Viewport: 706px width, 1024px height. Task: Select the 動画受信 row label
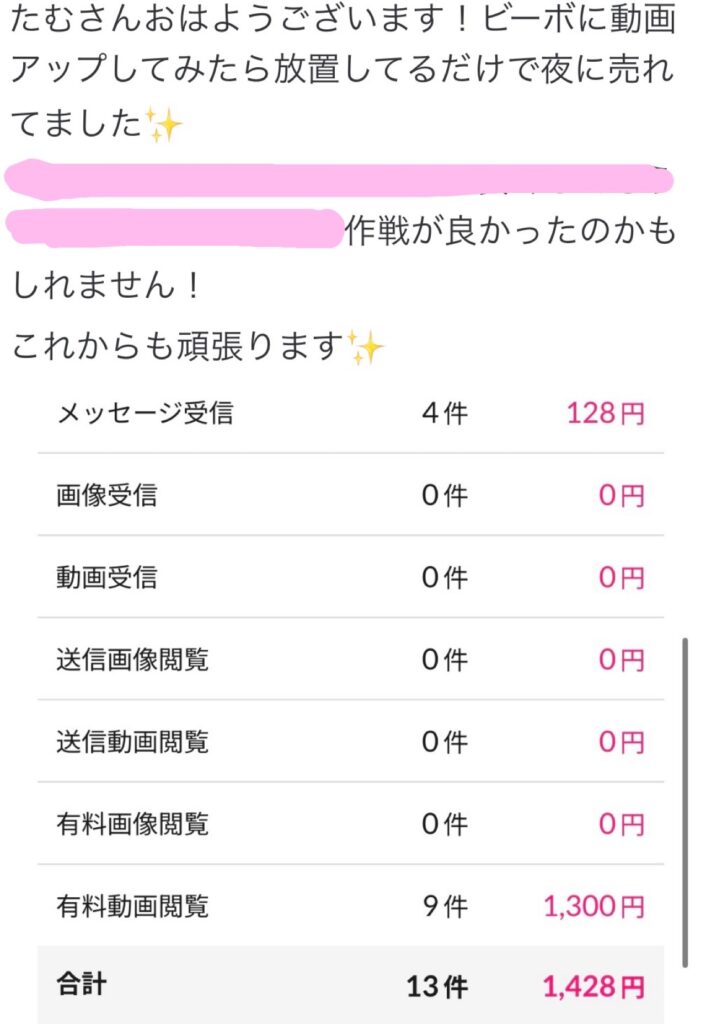(106, 578)
